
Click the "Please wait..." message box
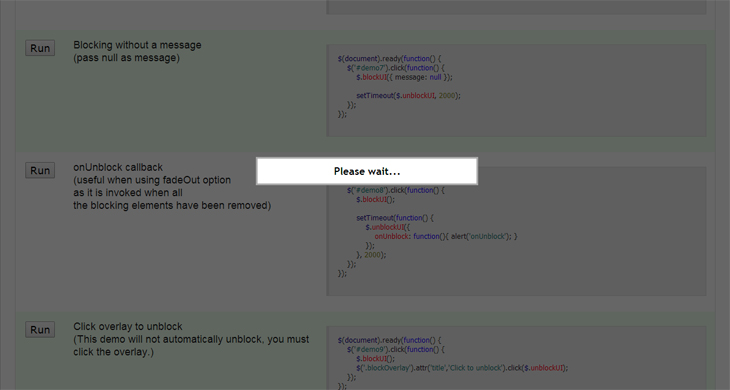tap(367, 171)
